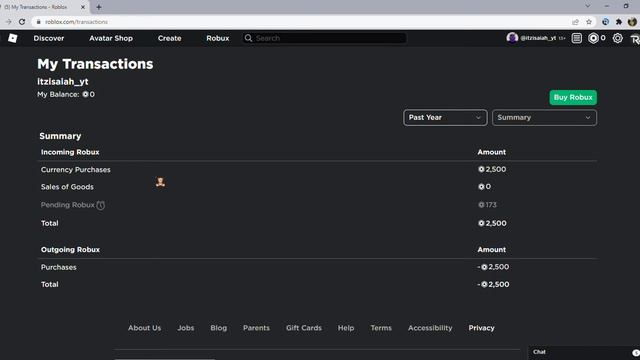Open the Avatar Shop nav item

pyautogui.click(x=111, y=38)
